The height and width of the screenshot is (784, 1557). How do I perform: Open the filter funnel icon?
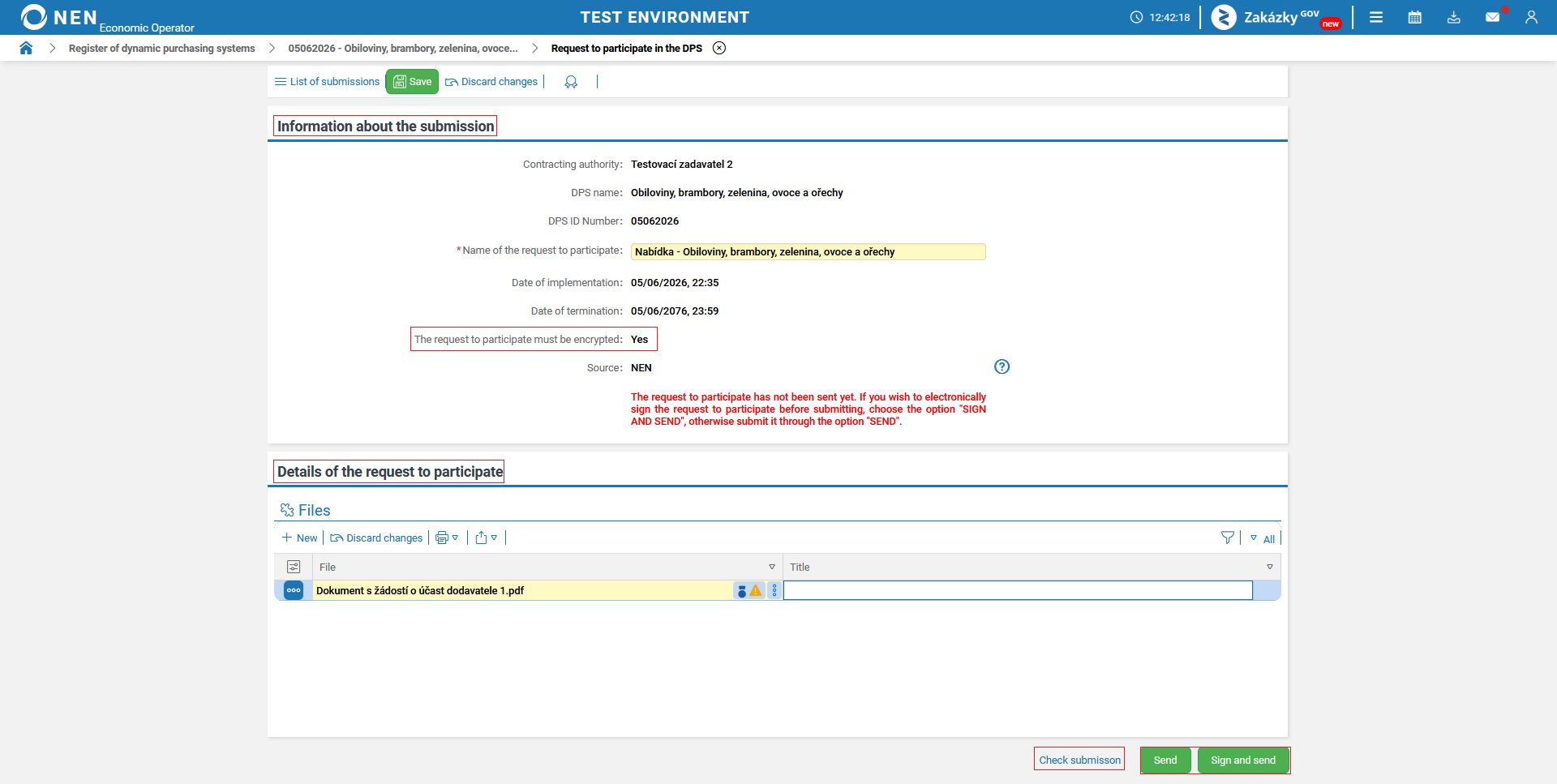click(x=1228, y=538)
